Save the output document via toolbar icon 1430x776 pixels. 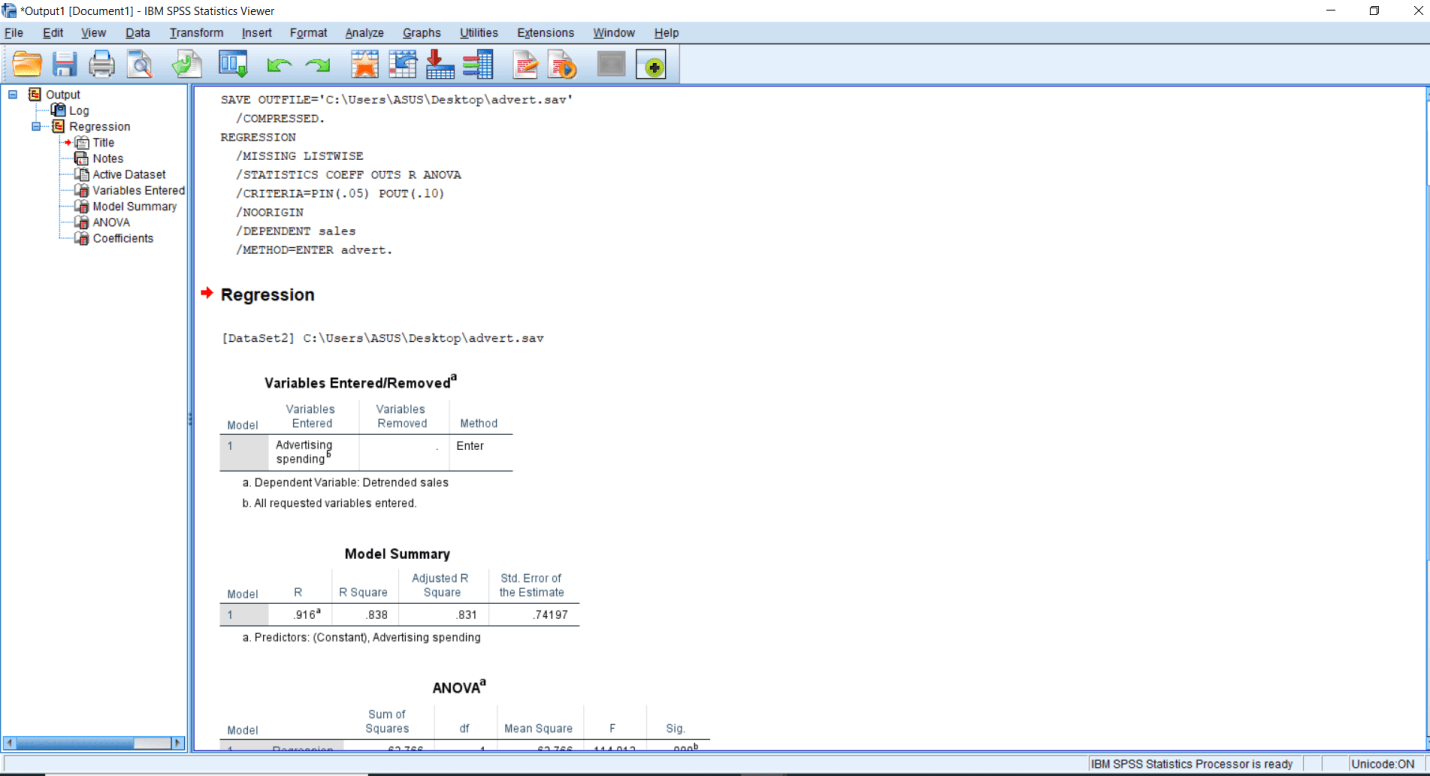[x=64, y=63]
